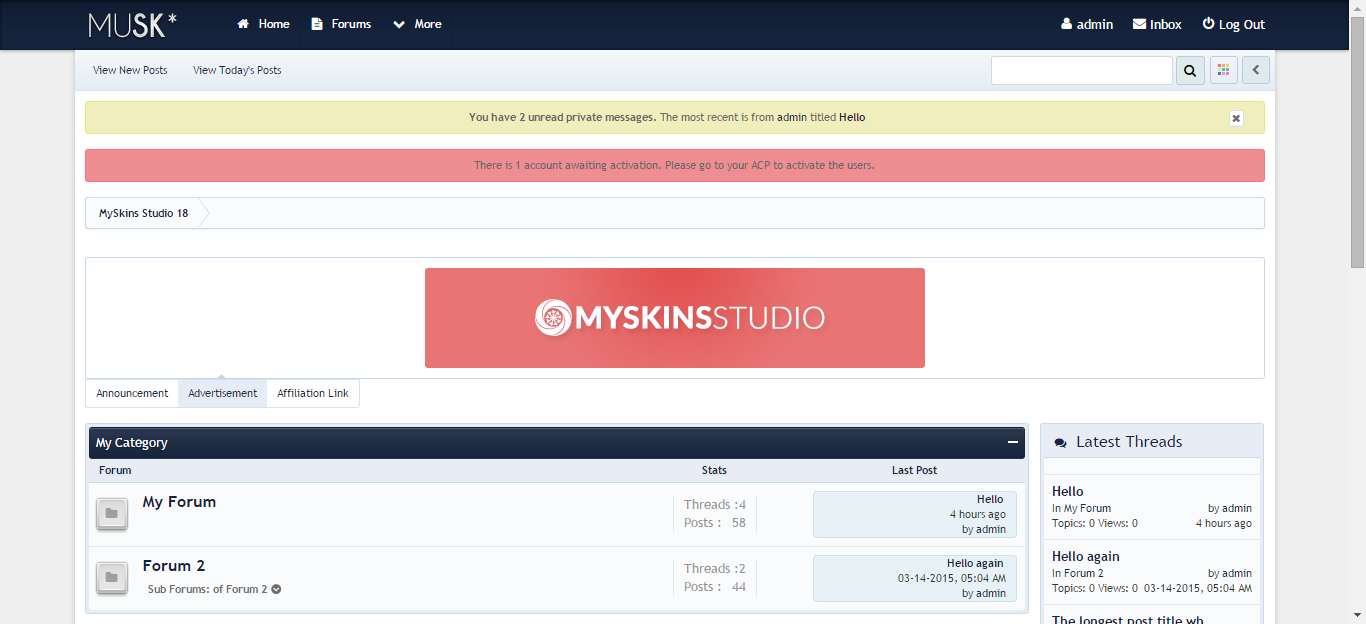The image size is (1366, 624).
Task: Expand Sub Forums of Forum 2
Action: point(276,589)
